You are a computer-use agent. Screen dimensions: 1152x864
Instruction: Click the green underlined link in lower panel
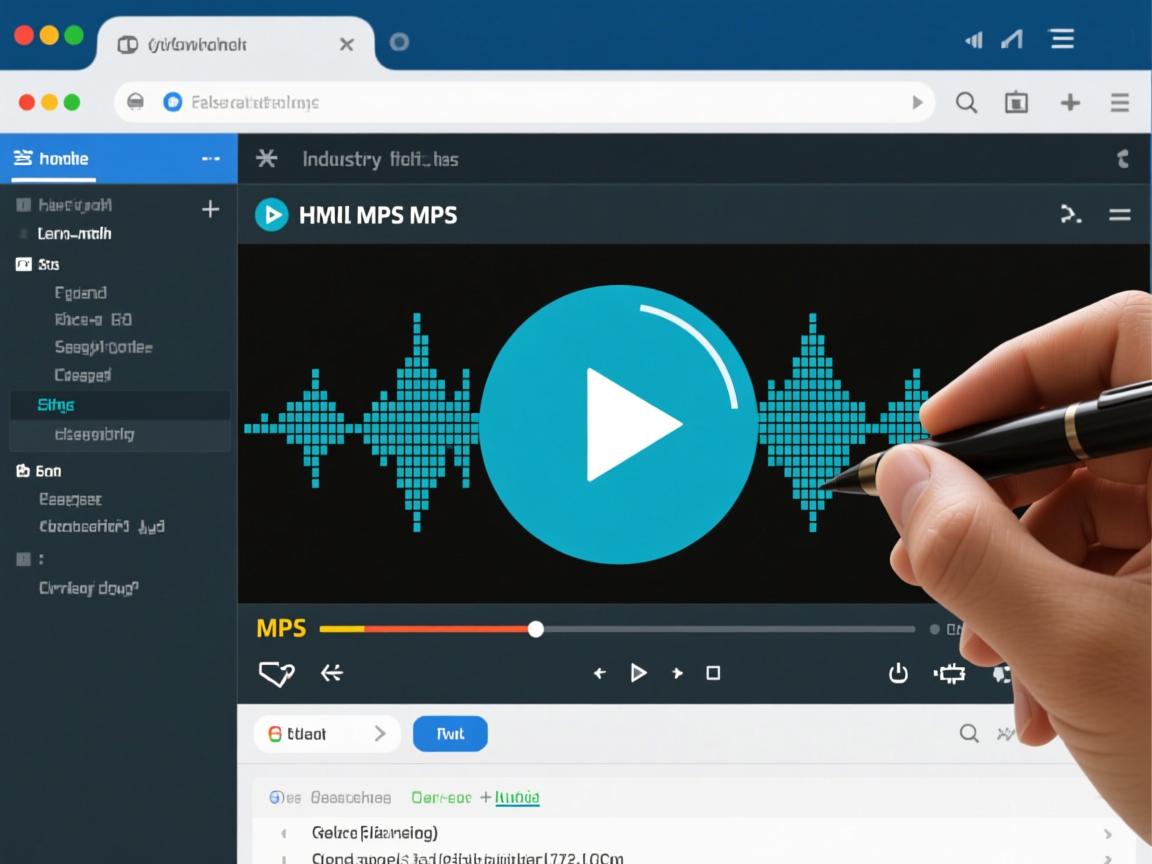coord(516,798)
